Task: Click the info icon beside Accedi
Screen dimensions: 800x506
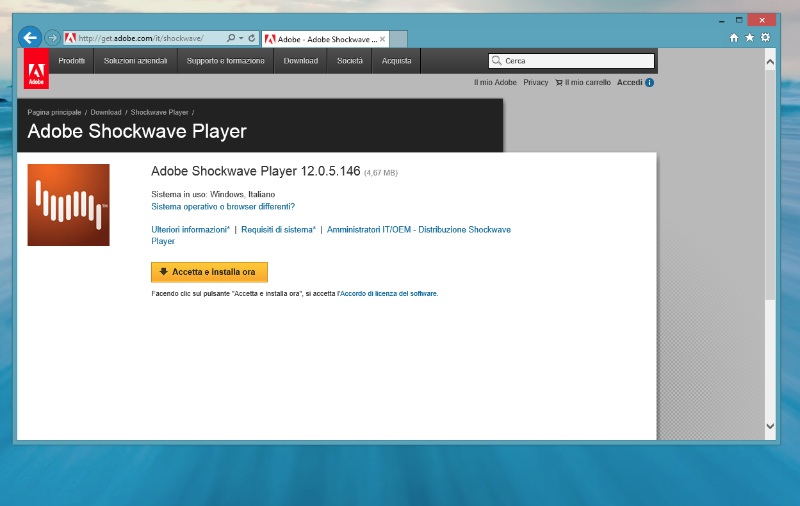Action: click(x=649, y=82)
